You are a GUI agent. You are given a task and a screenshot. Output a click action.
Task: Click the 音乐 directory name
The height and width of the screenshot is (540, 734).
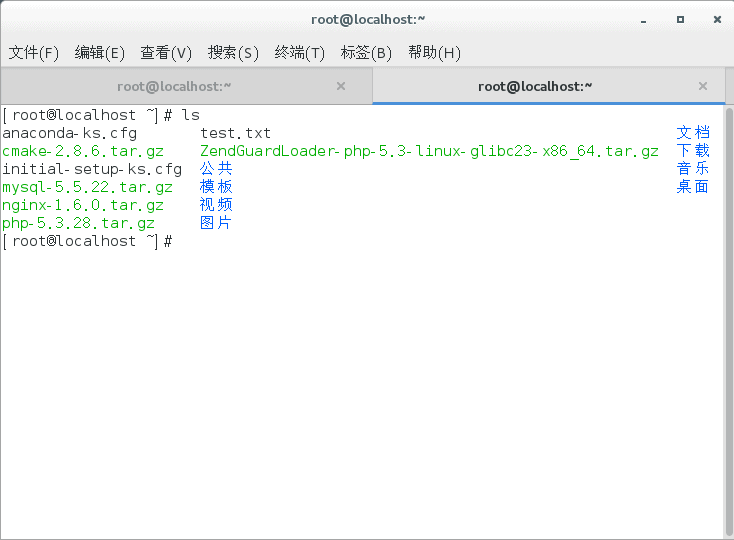pos(693,168)
